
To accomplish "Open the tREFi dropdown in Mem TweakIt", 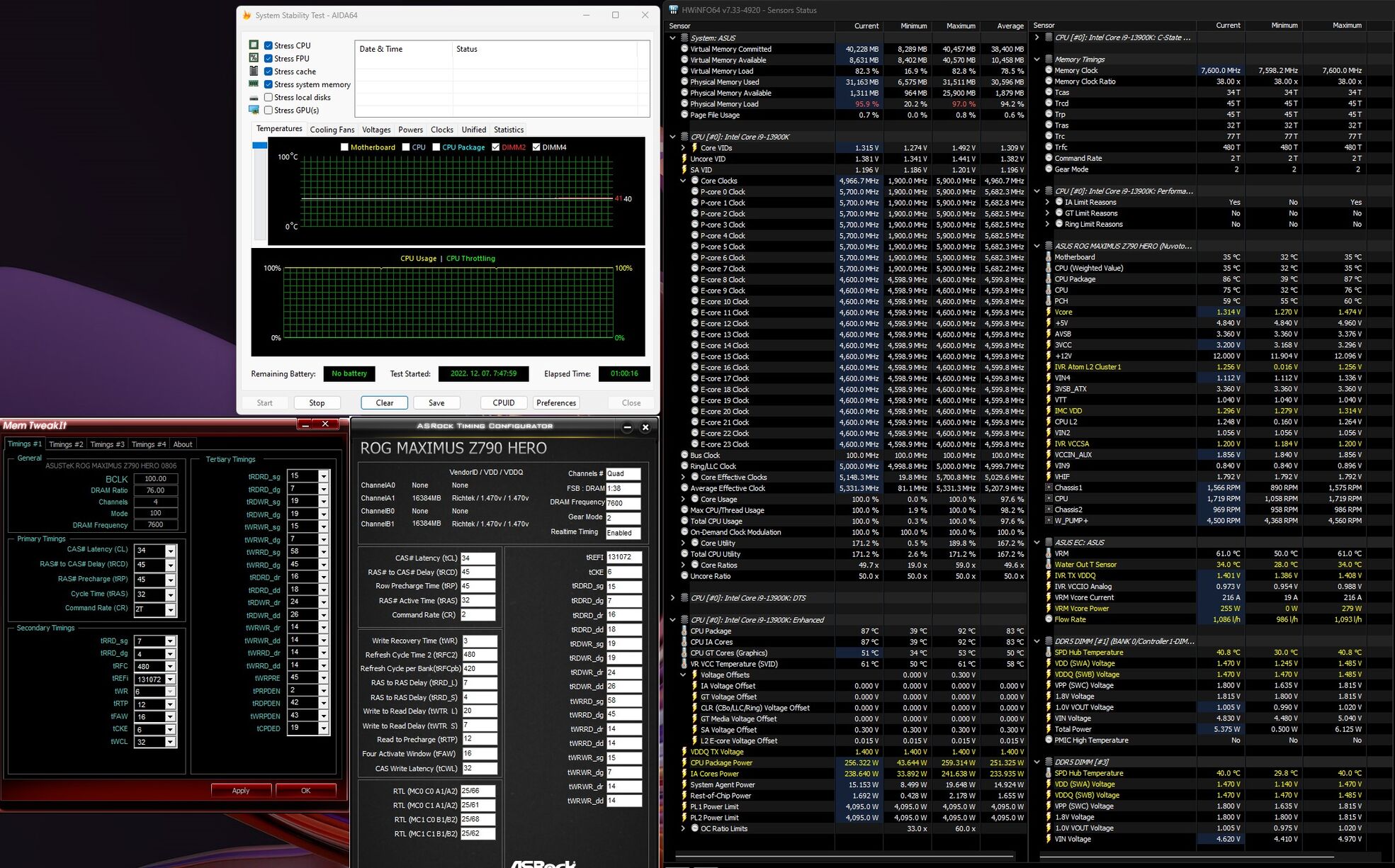I will 170,679.
